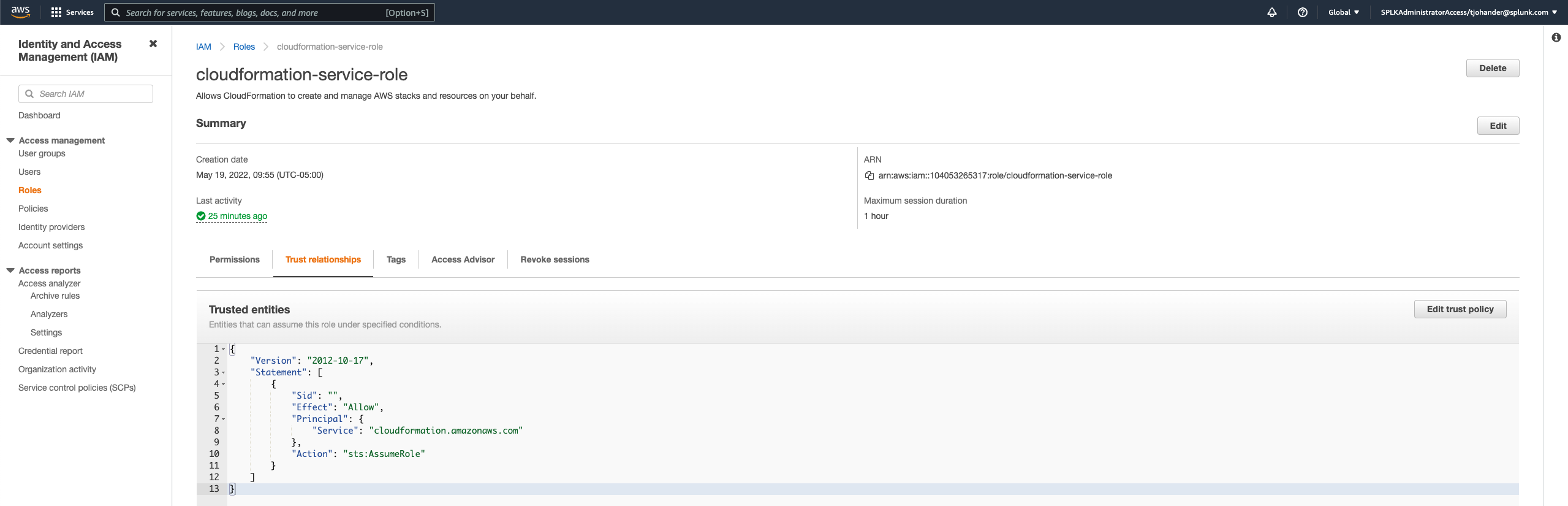1568x506 pixels.
Task: Open Account settings in the sidebar
Action: coord(50,245)
